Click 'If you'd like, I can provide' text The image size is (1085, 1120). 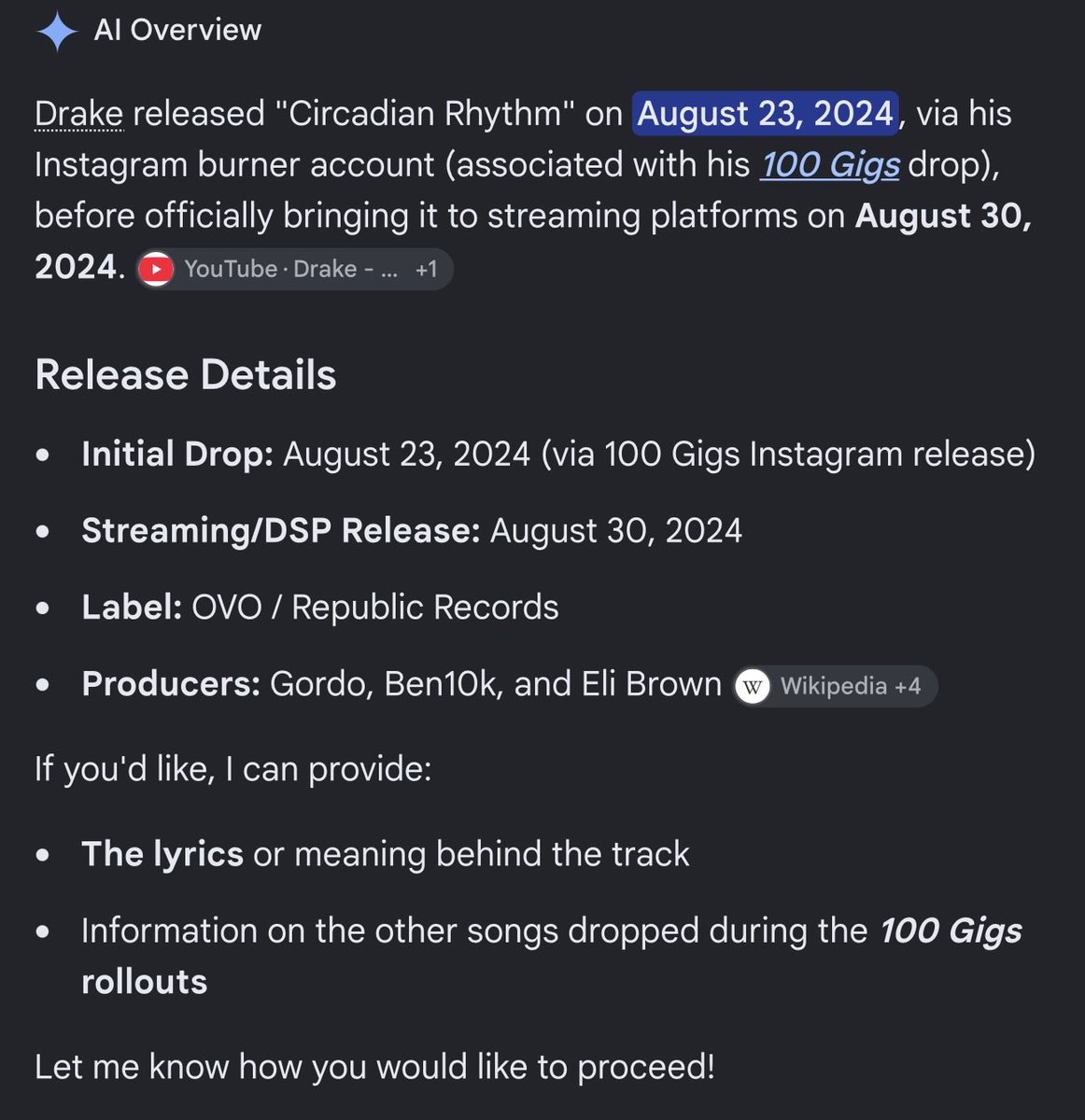(233, 769)
